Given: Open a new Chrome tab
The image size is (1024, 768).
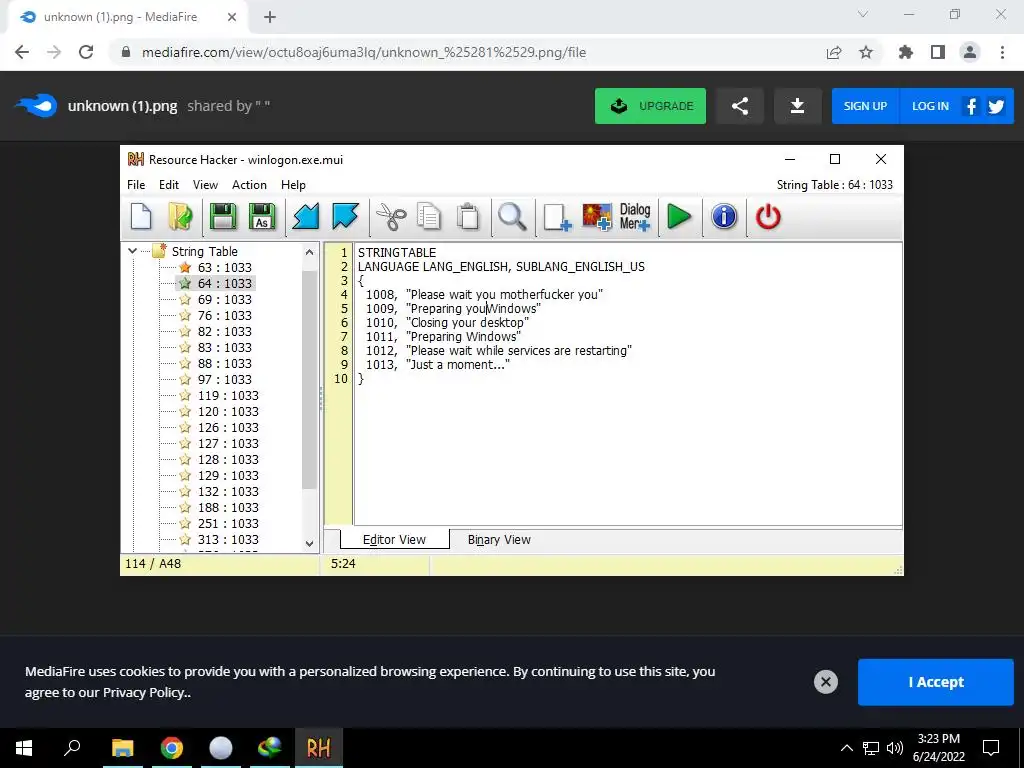Looking at the screenshot, I should (270, 18).
